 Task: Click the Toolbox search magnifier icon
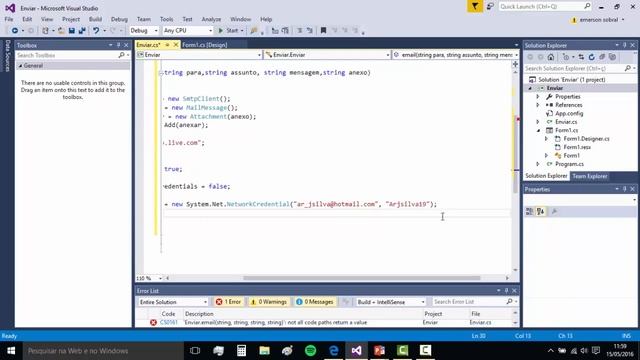(121, 55)
